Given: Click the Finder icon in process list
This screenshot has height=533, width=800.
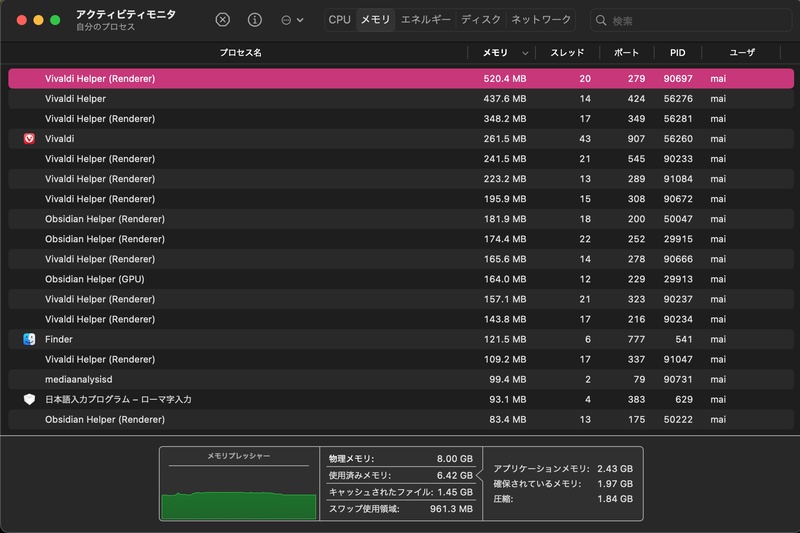Looking at the screenshot, I should 29,339.
